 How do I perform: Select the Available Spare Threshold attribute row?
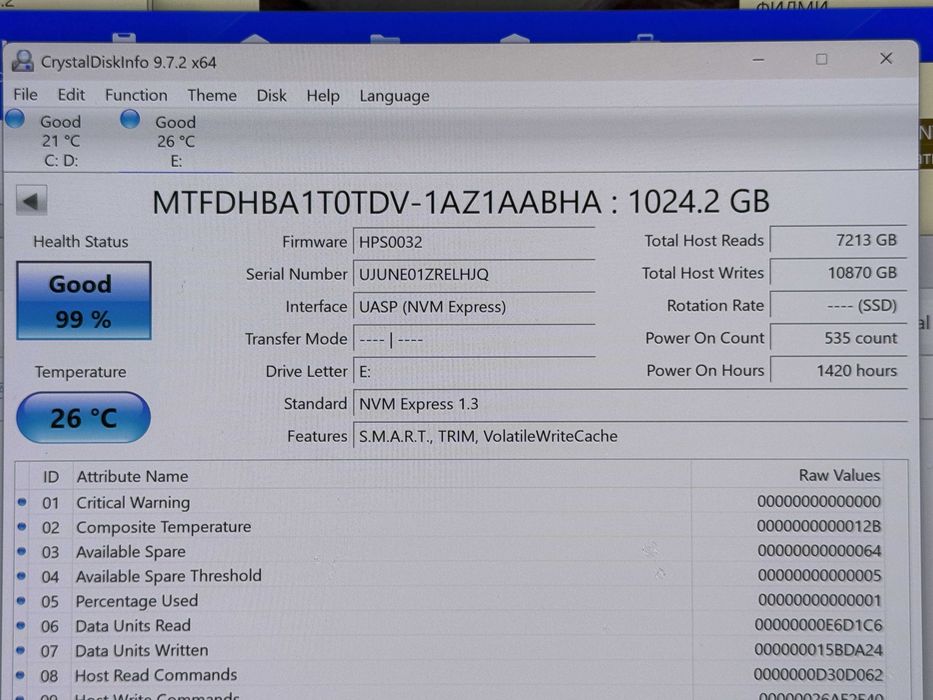[x=450, y=576]
